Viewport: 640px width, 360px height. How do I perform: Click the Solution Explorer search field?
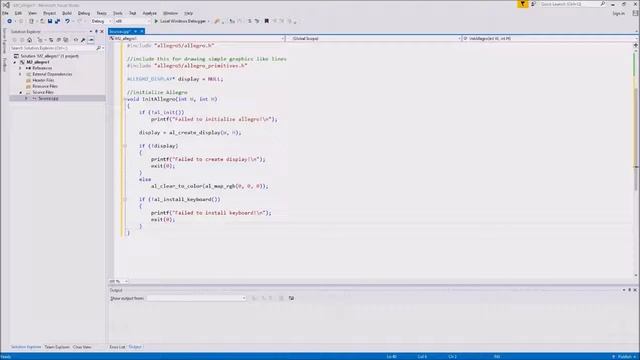(x=53, y=48)
